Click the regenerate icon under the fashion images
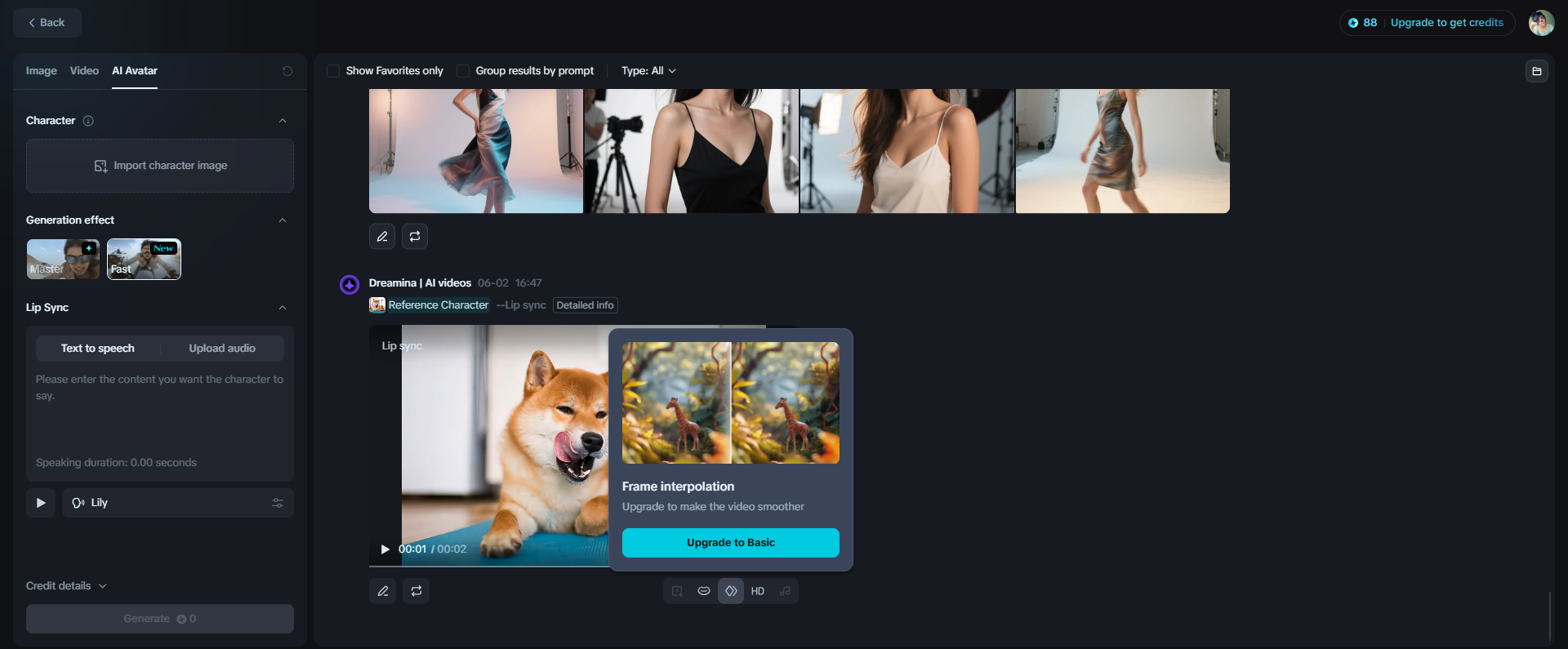Screen dimensions: 1568x649 [415, 237]
